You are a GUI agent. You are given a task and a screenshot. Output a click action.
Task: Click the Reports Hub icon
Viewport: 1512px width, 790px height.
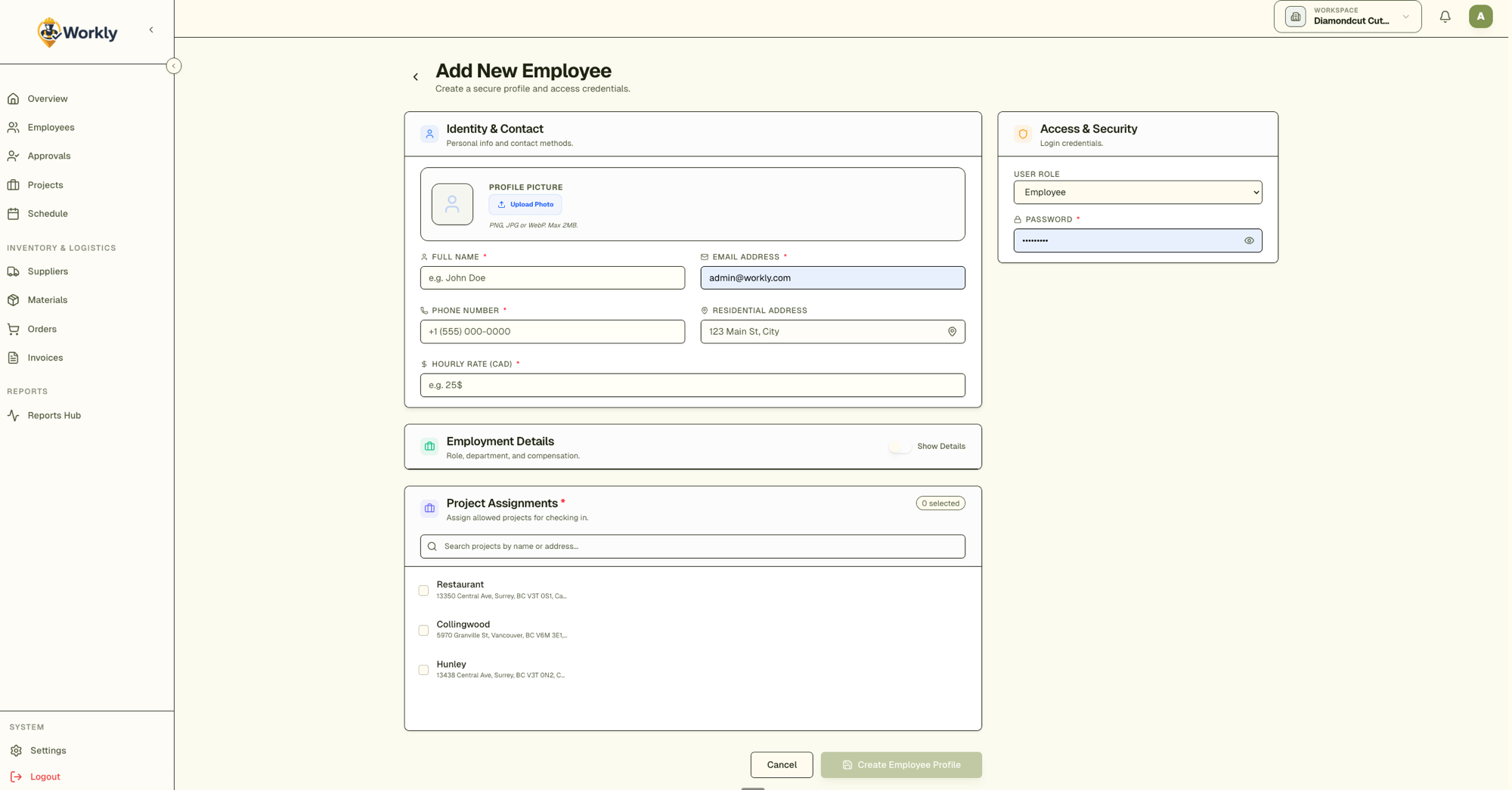pos(14,415)
